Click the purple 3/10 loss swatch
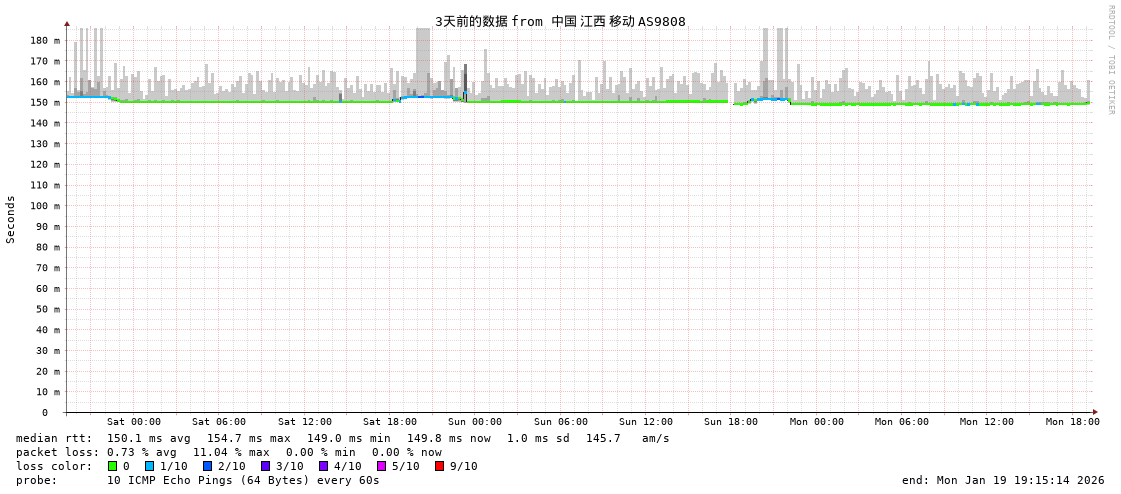 [265, 466]
